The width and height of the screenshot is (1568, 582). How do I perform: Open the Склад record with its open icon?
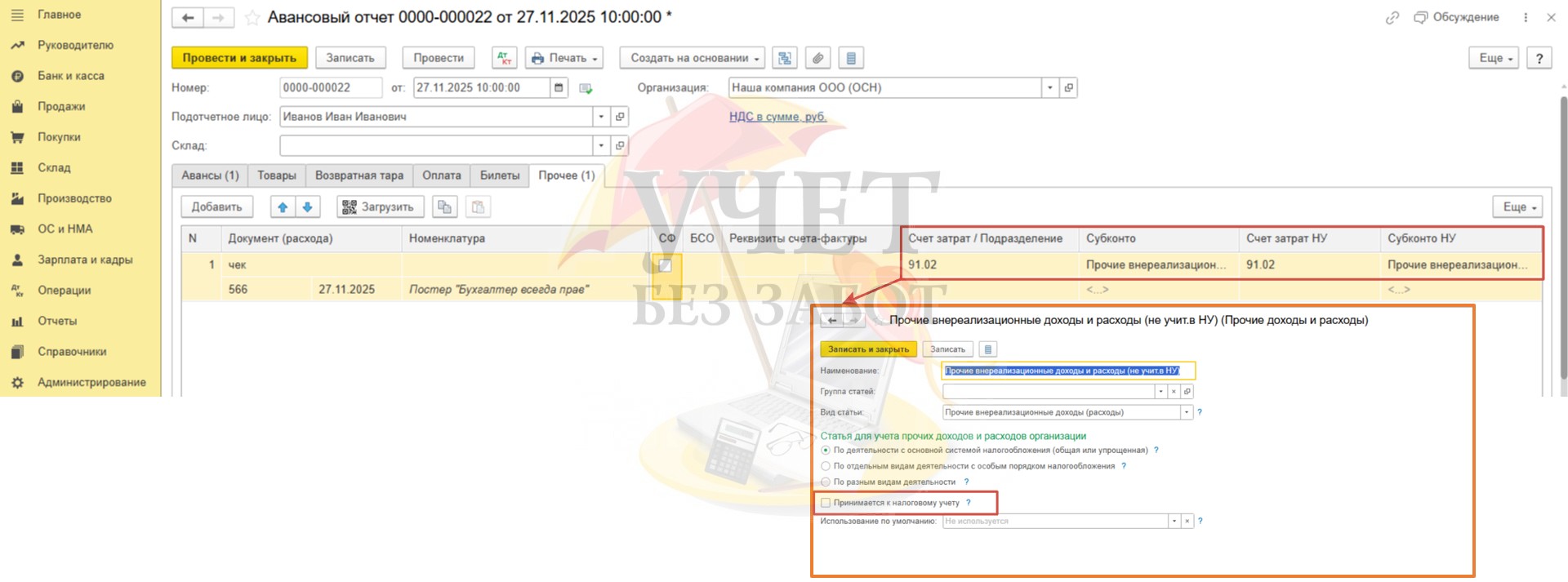tap(620, 145)
